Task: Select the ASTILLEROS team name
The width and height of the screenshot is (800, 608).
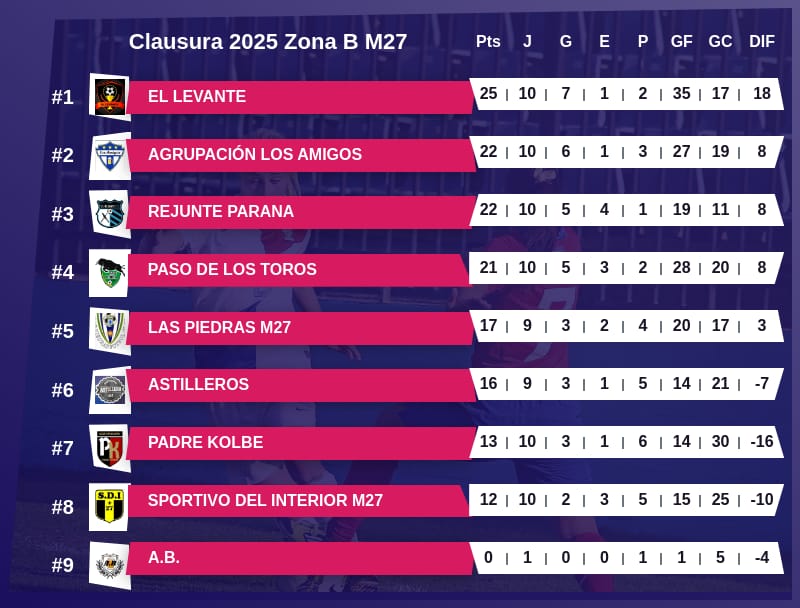Action: pos(198,385)
